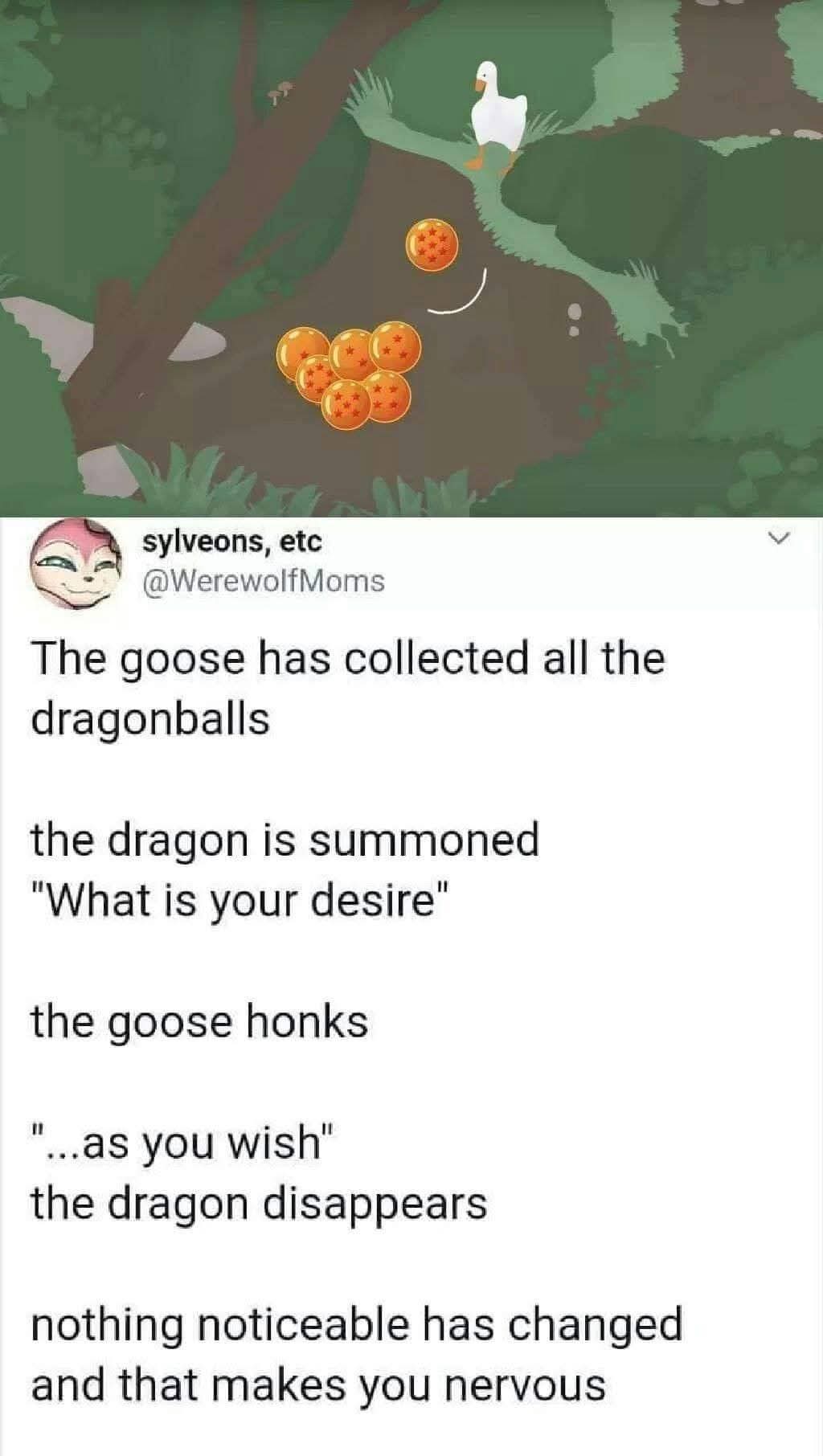
Task: Click the pile of five dragonballs
Action: [348, 373]
